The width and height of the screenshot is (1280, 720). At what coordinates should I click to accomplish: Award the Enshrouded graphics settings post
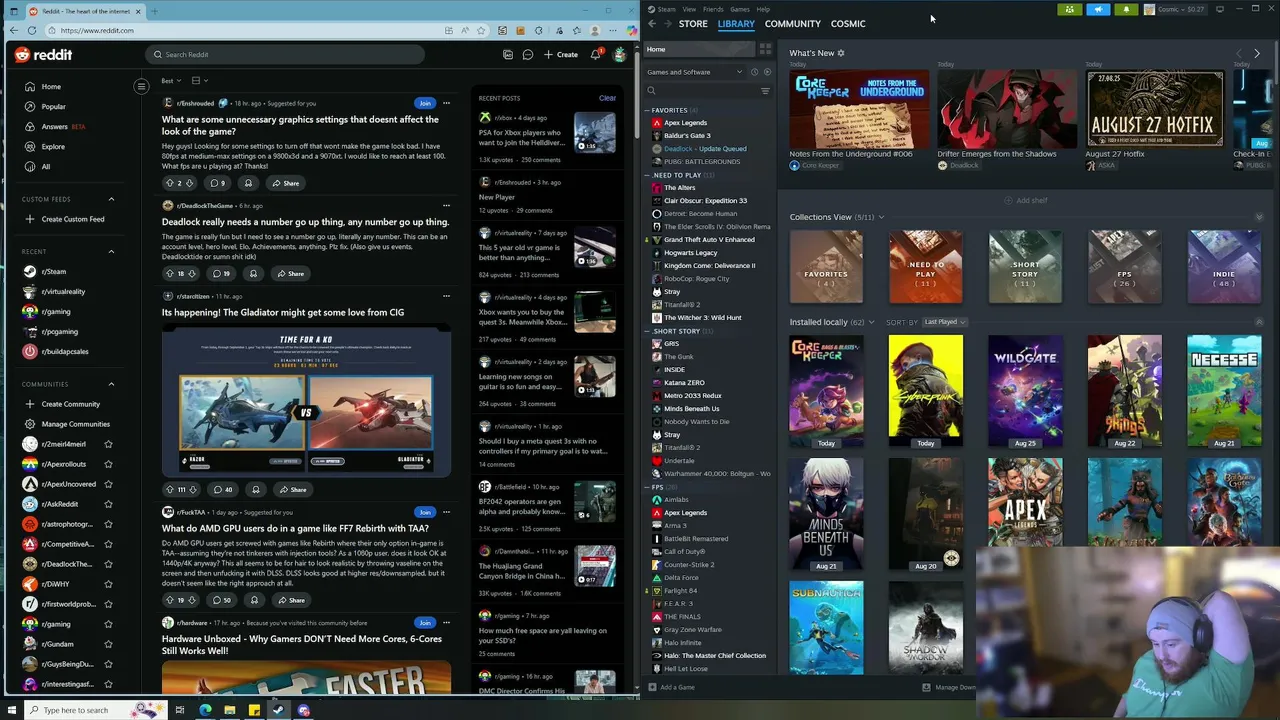click(248, 183)
